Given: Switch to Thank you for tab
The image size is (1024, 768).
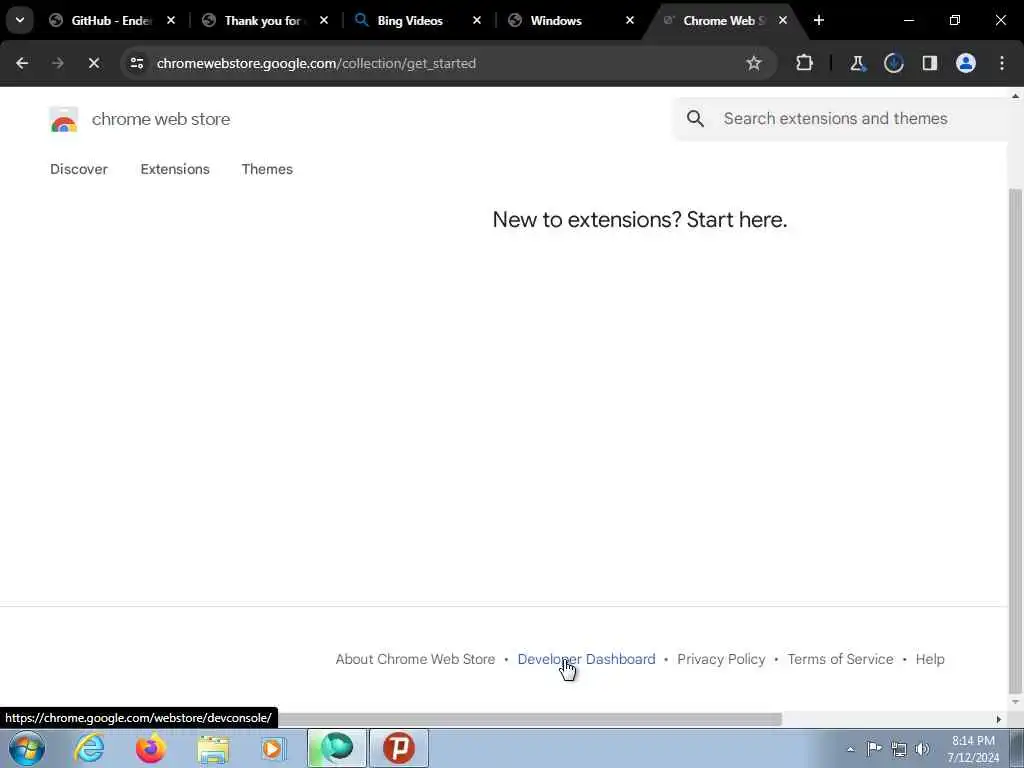Looking at the screenshot, I should (x=263, y=20).
